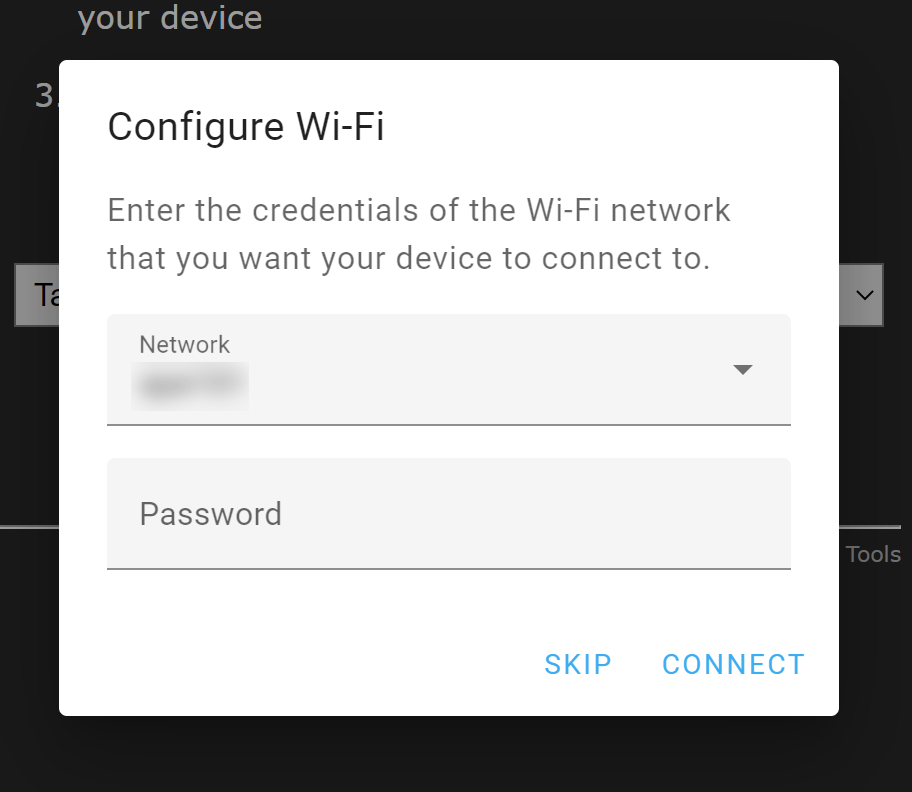
Task: Click the Password placeholder text
Action: coord(210,514)
